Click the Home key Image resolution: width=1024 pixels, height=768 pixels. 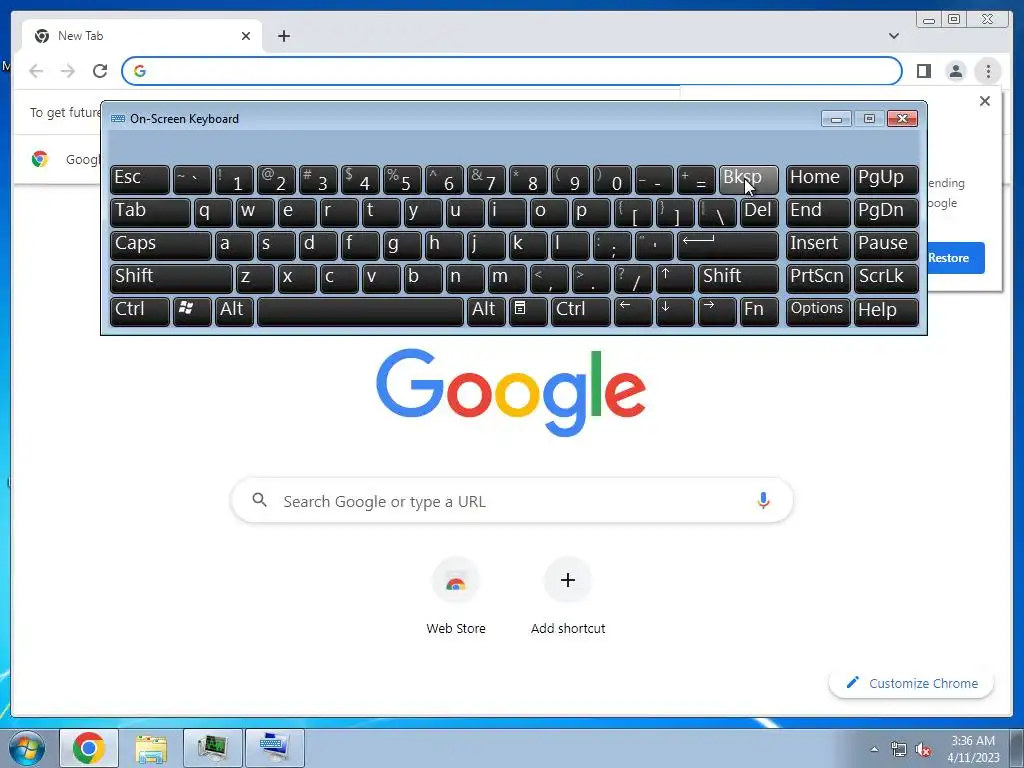(x=818, y=180)
